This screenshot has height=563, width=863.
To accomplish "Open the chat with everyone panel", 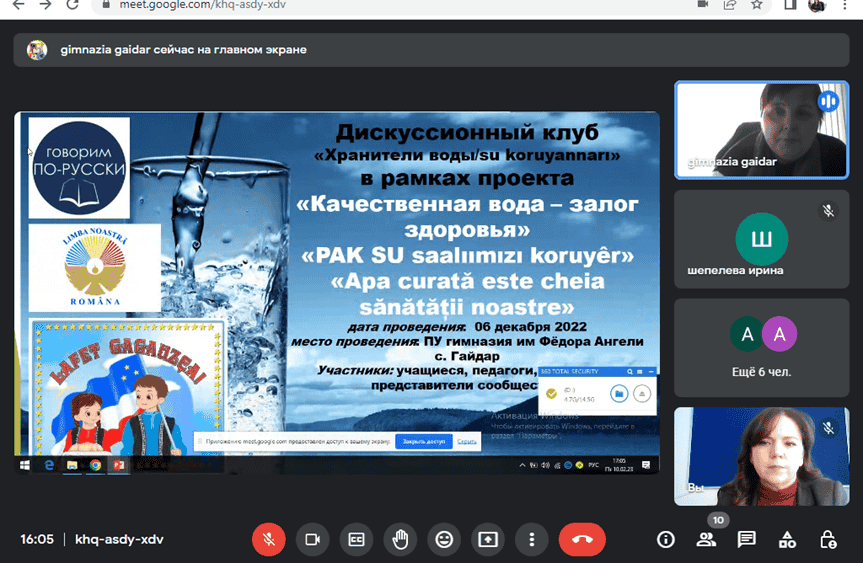I will click(x=746, y=539).
